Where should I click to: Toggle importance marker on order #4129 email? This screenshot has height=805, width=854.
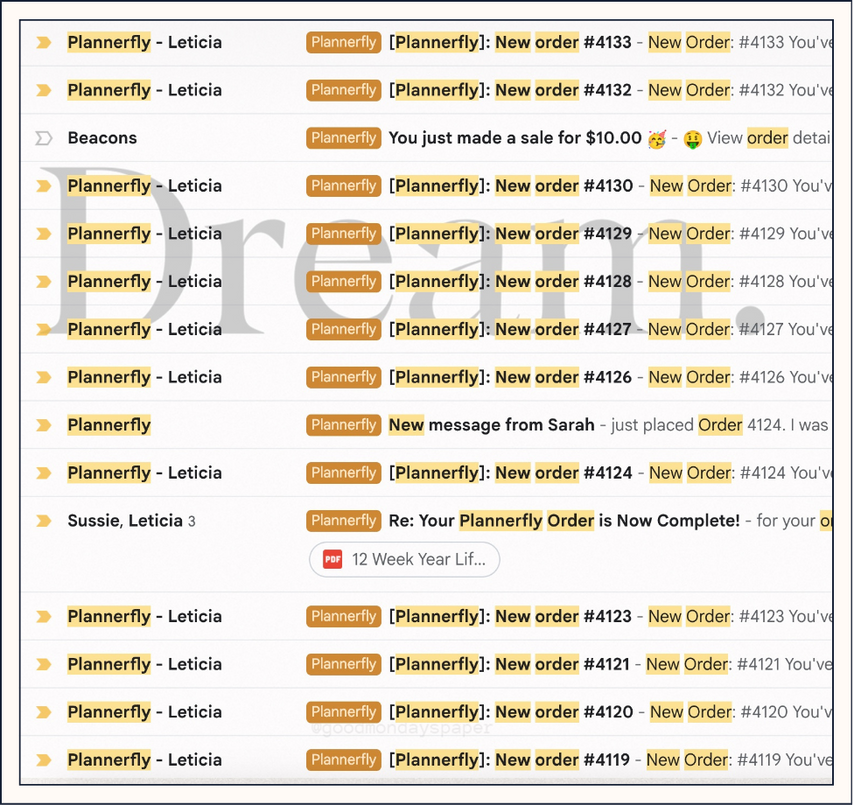pyautogui.click(x=44, y=234)
